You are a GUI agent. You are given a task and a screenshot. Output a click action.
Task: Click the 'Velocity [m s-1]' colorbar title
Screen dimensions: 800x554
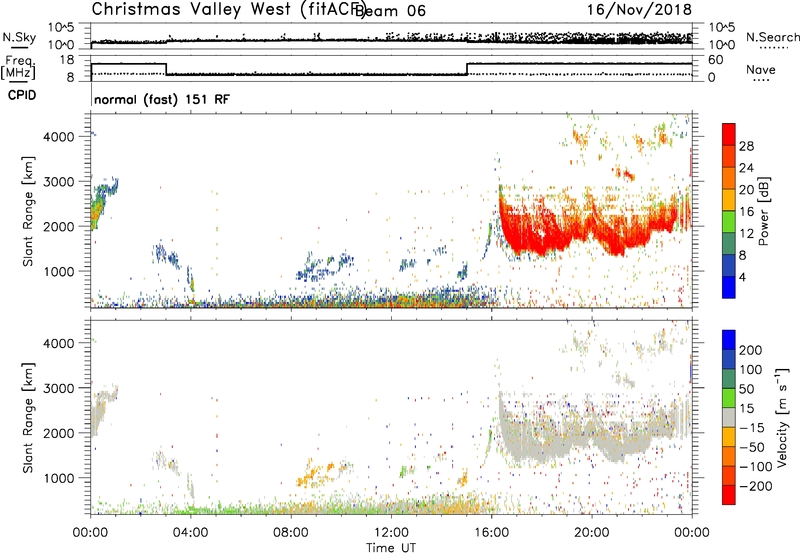click(x=783, y=417)
